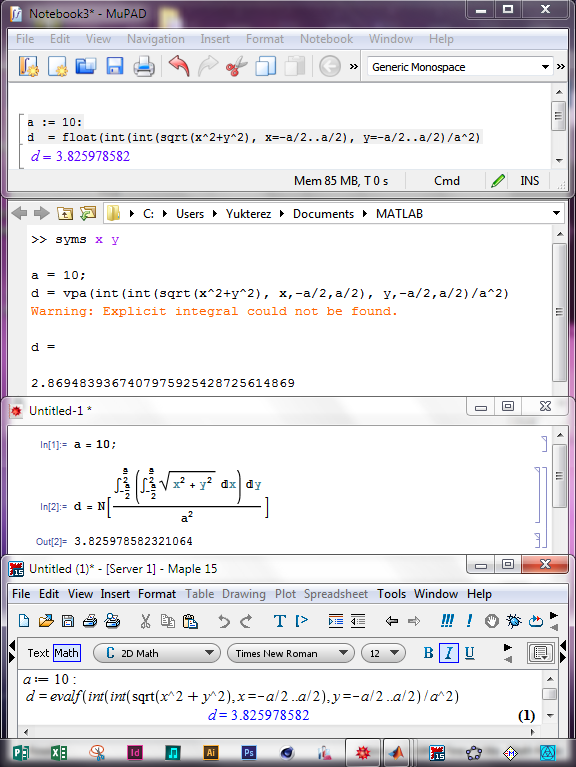The width and height of the screenshot is (576, 767).
Task: Click Yukterez folder in MATLAB path
Action: (x=248, y=214)
